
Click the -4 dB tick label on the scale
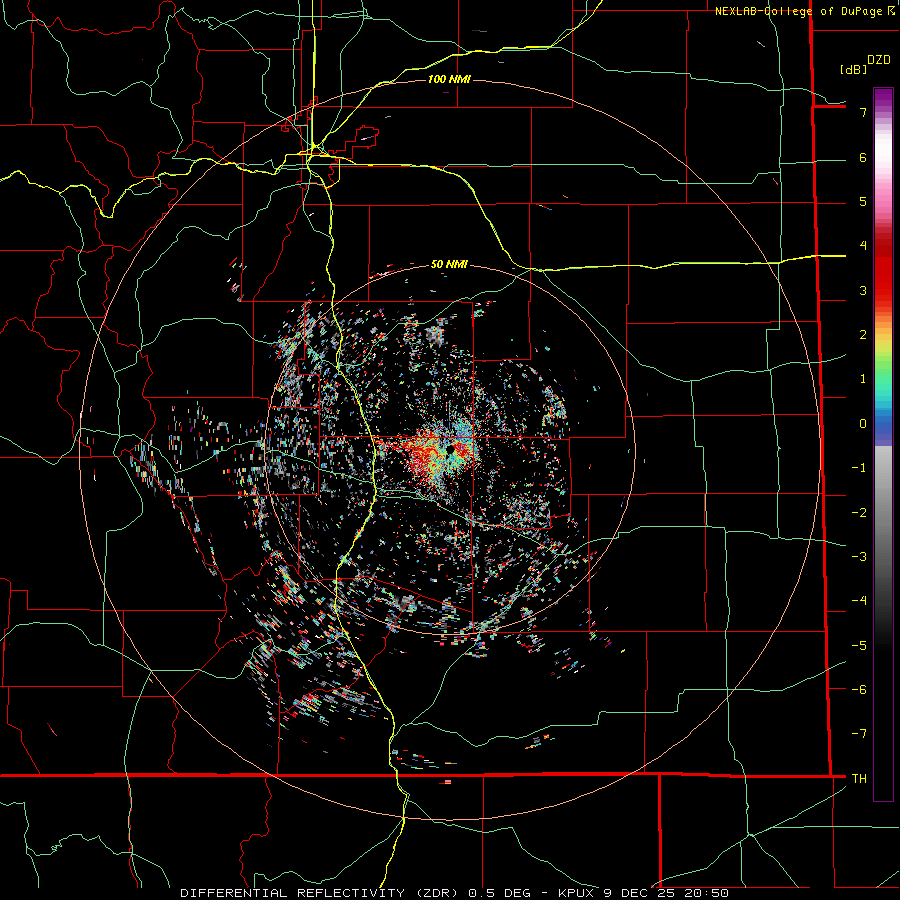click(859, 601)
